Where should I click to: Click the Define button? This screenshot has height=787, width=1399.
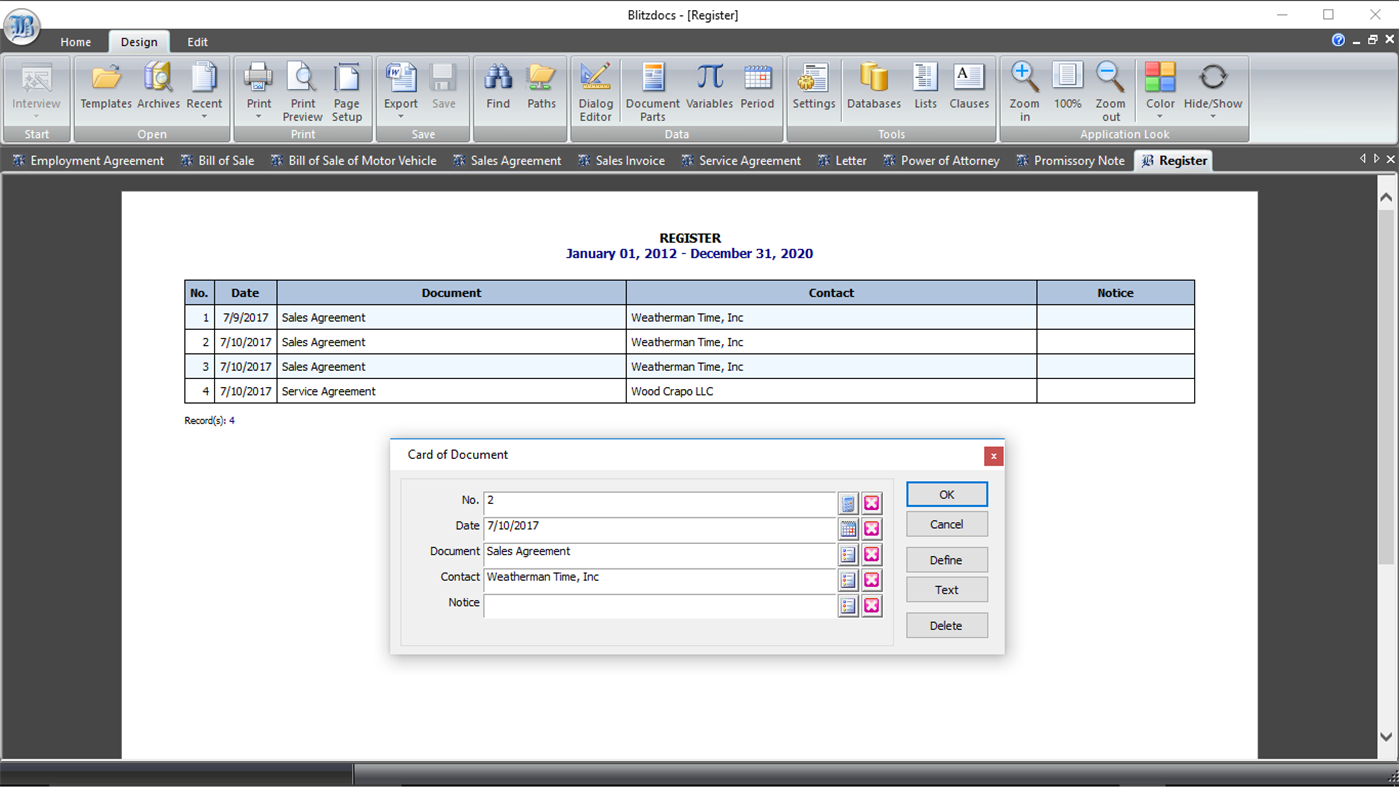946,559
